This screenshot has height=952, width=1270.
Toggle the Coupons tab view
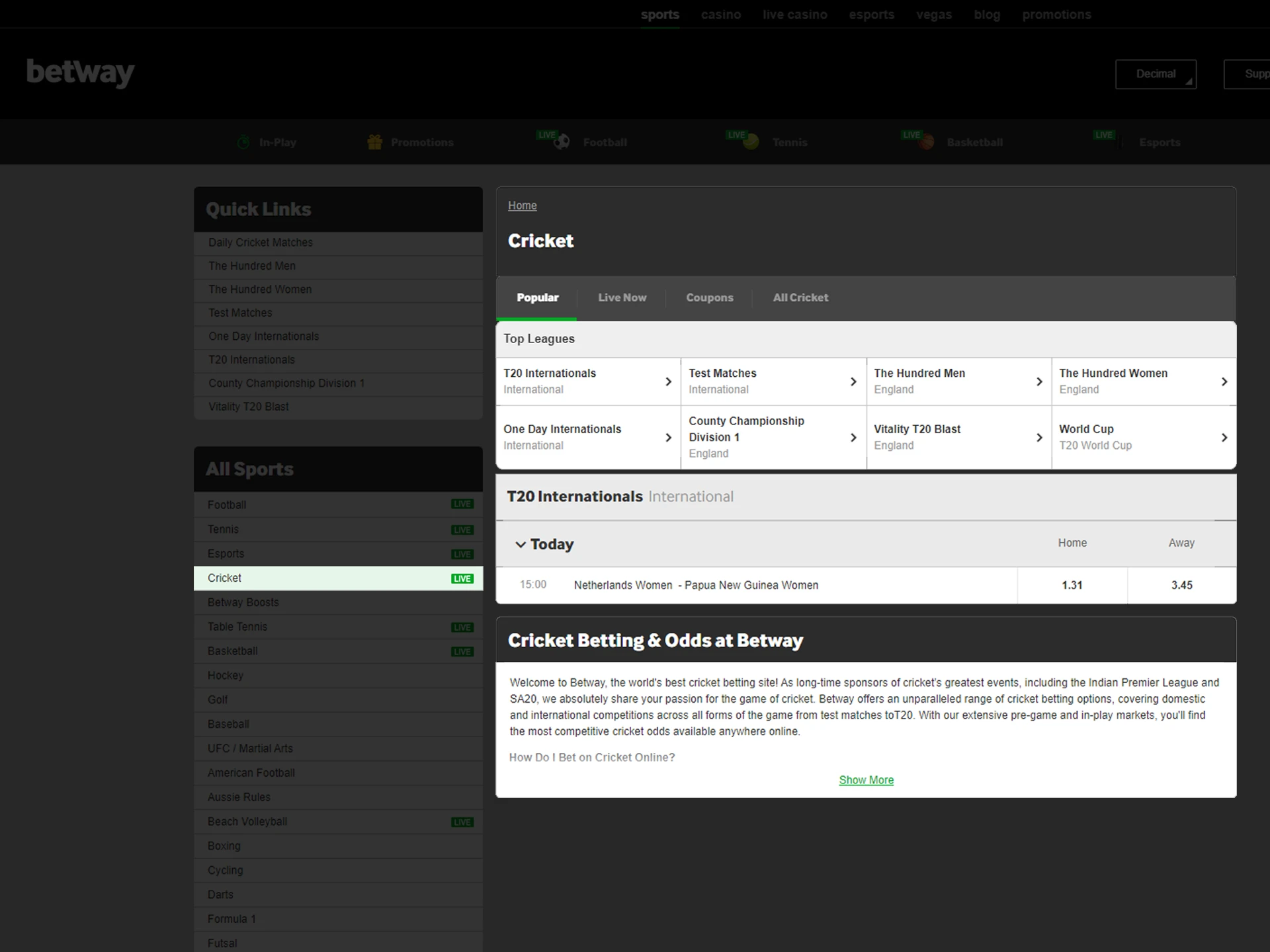709,297
